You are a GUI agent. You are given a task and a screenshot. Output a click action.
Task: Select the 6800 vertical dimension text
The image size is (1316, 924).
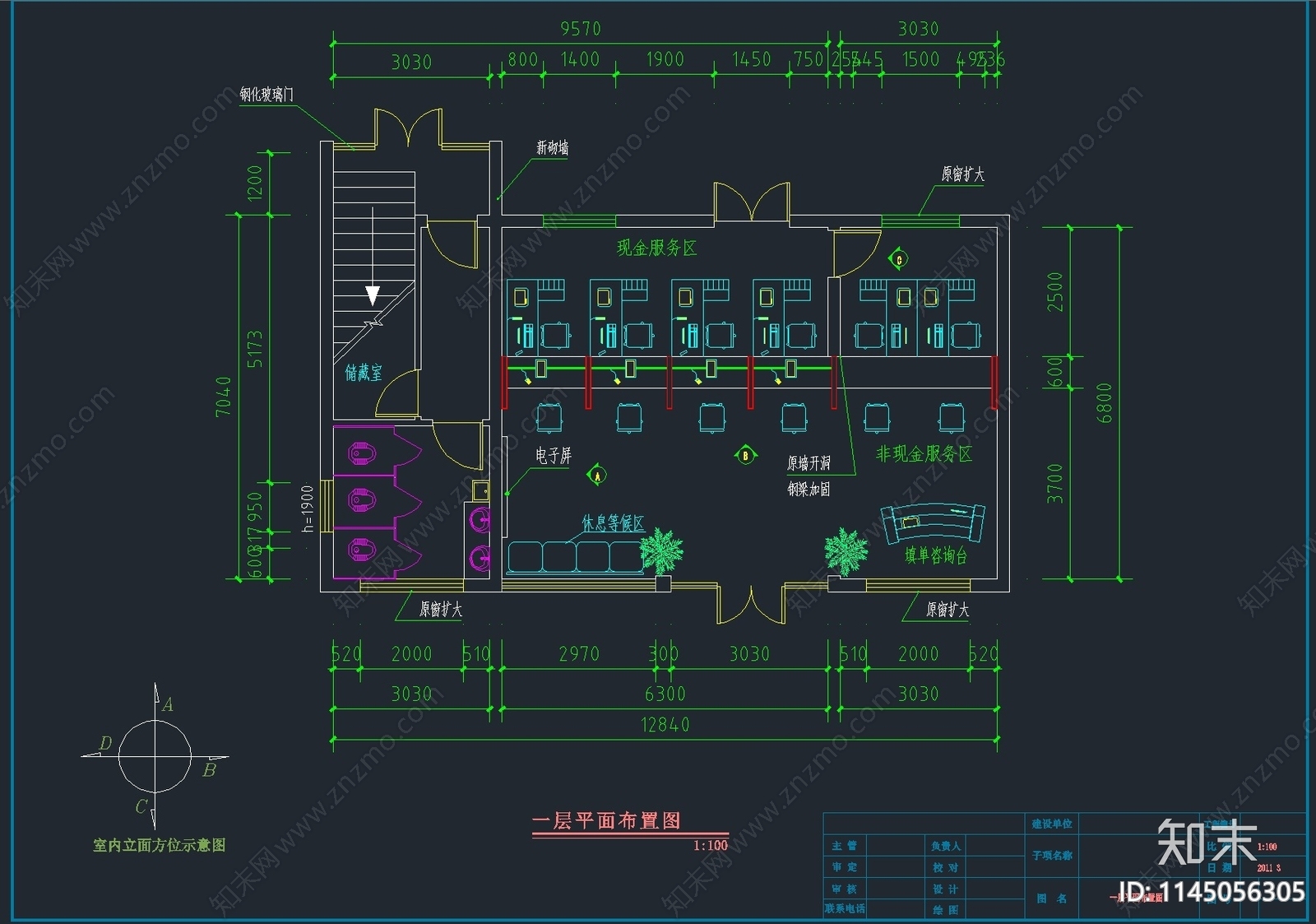(x=1104, y=403)
